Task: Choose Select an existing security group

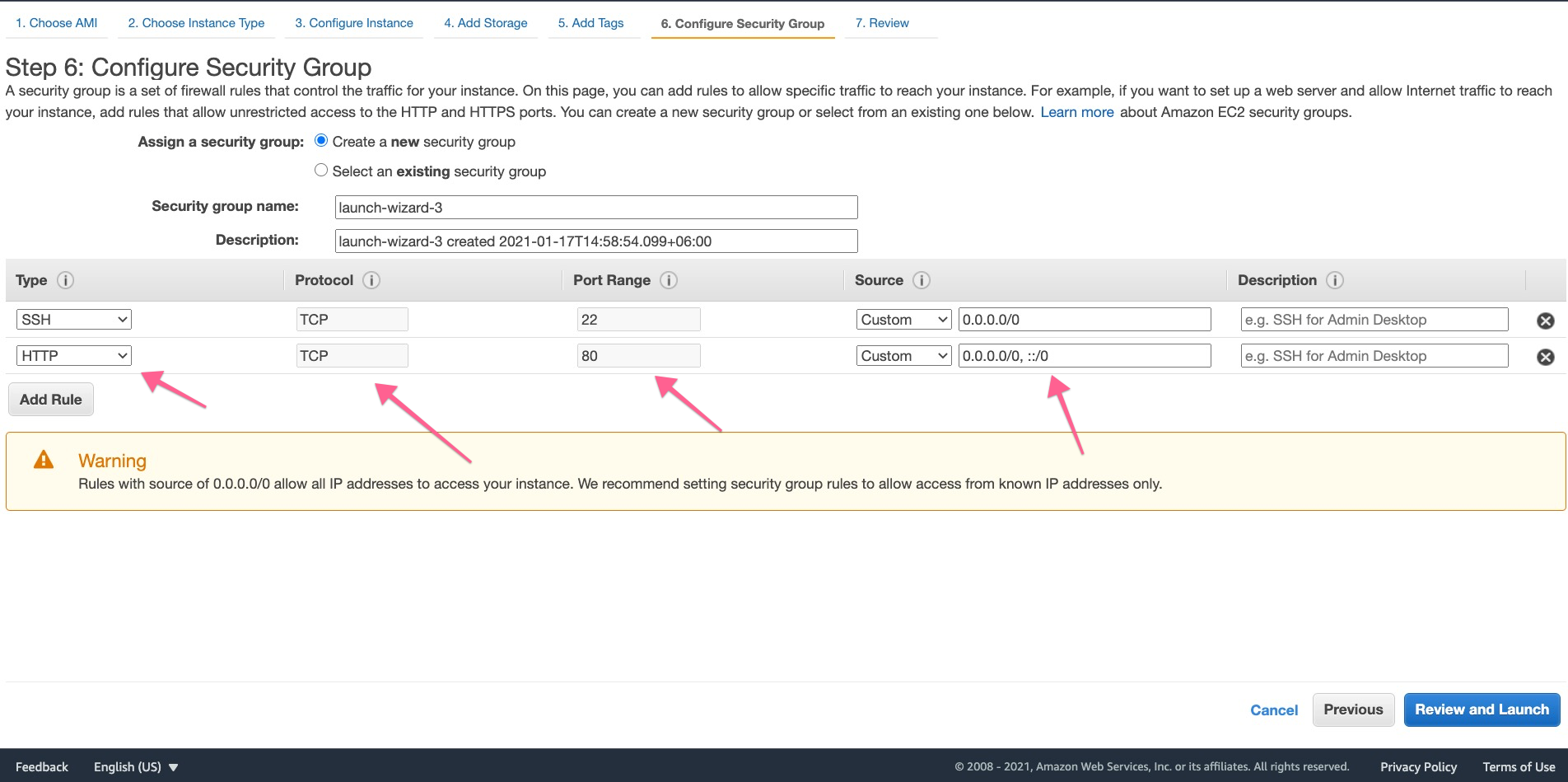Action: point(321,171)
